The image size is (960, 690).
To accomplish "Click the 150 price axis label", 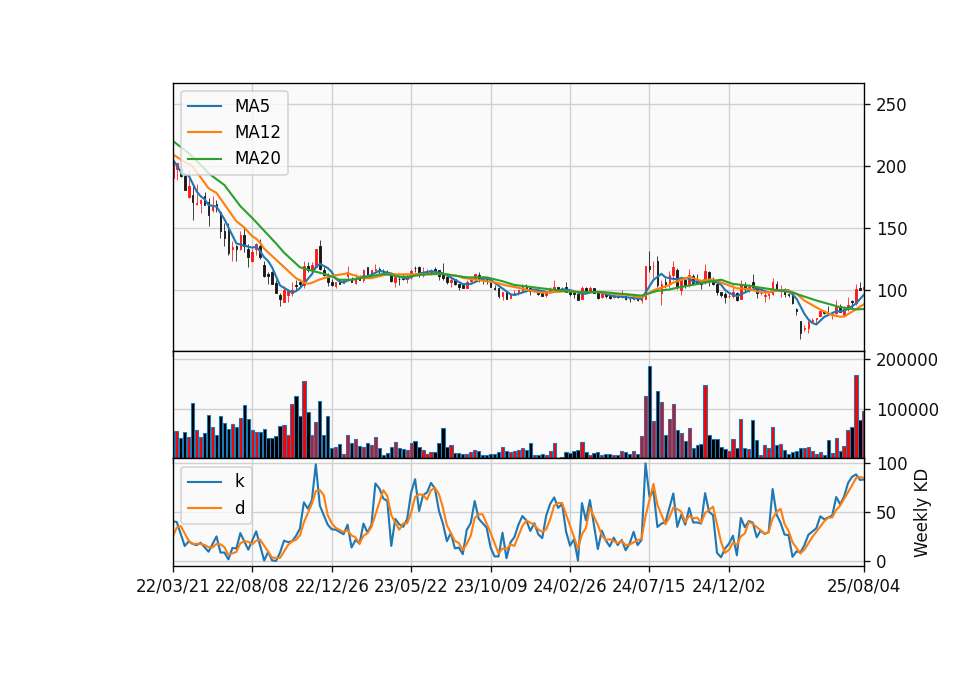I will [891, 229].
